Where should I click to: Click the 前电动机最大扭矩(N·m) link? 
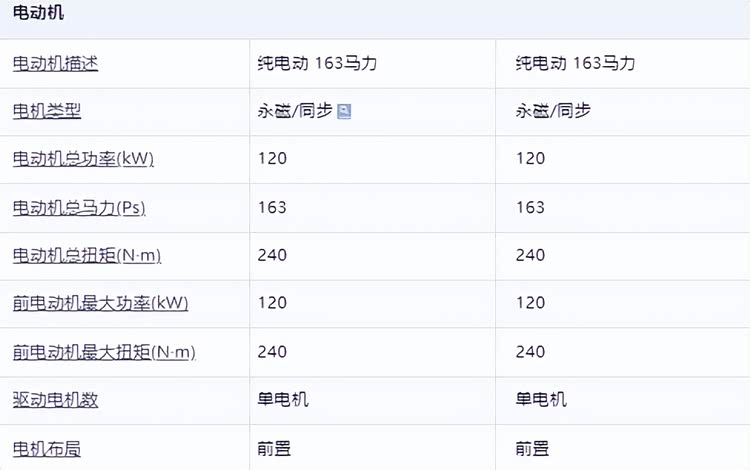point(104,351)
